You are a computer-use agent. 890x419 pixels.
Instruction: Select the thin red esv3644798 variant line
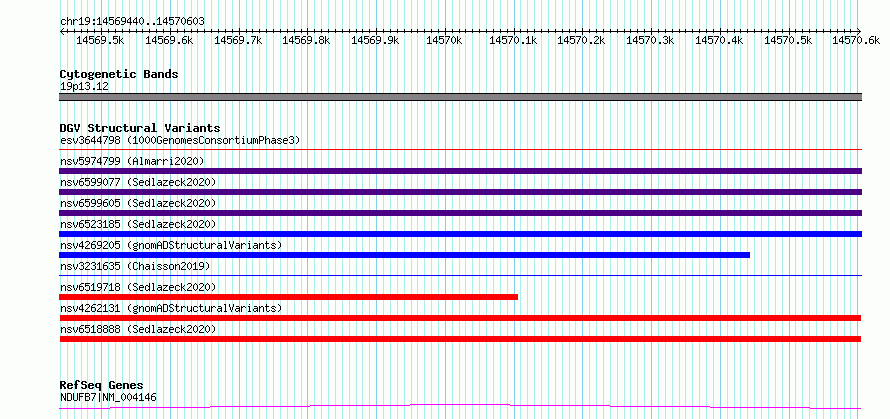click(x=460, y=150)
